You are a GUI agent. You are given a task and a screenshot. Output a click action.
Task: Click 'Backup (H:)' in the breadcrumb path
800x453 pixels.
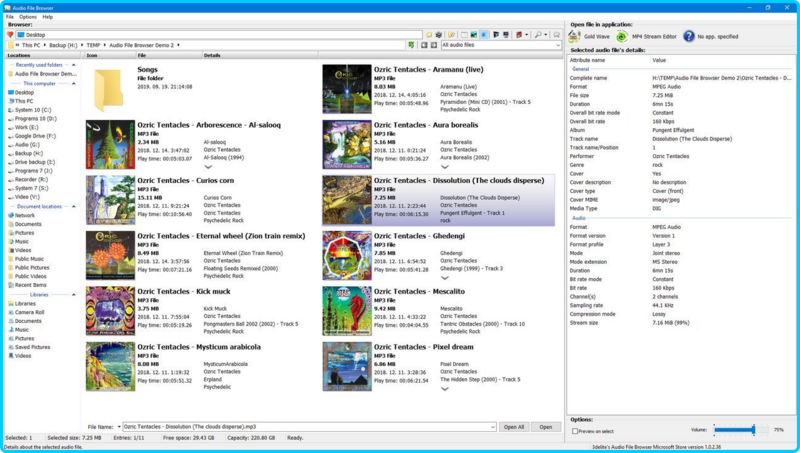coord(63,45)
